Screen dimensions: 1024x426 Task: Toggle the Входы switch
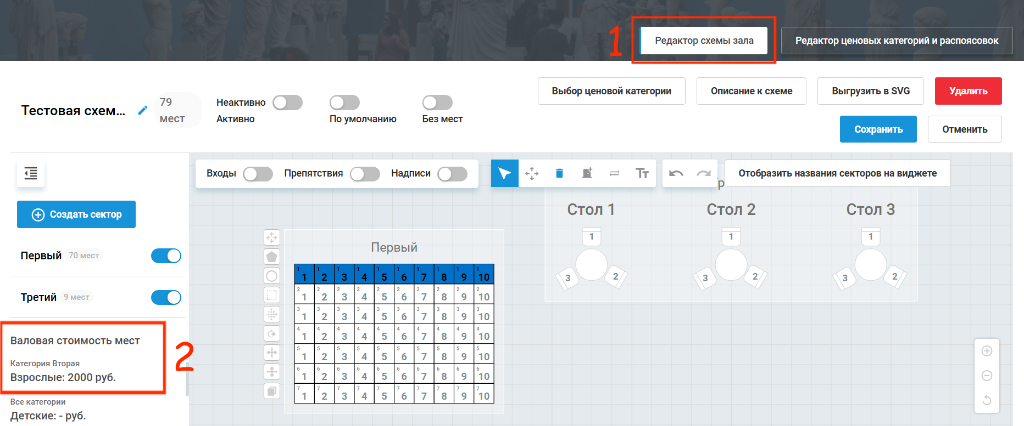pyautogui.click(x=257, y=174)
